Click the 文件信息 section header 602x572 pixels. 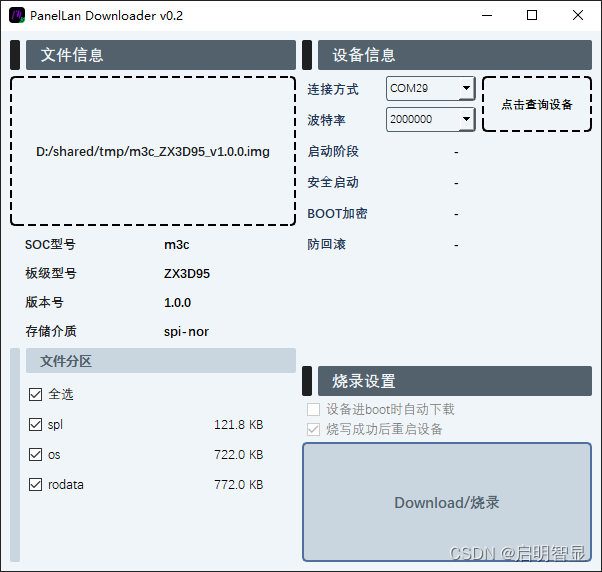click(161, 55)
